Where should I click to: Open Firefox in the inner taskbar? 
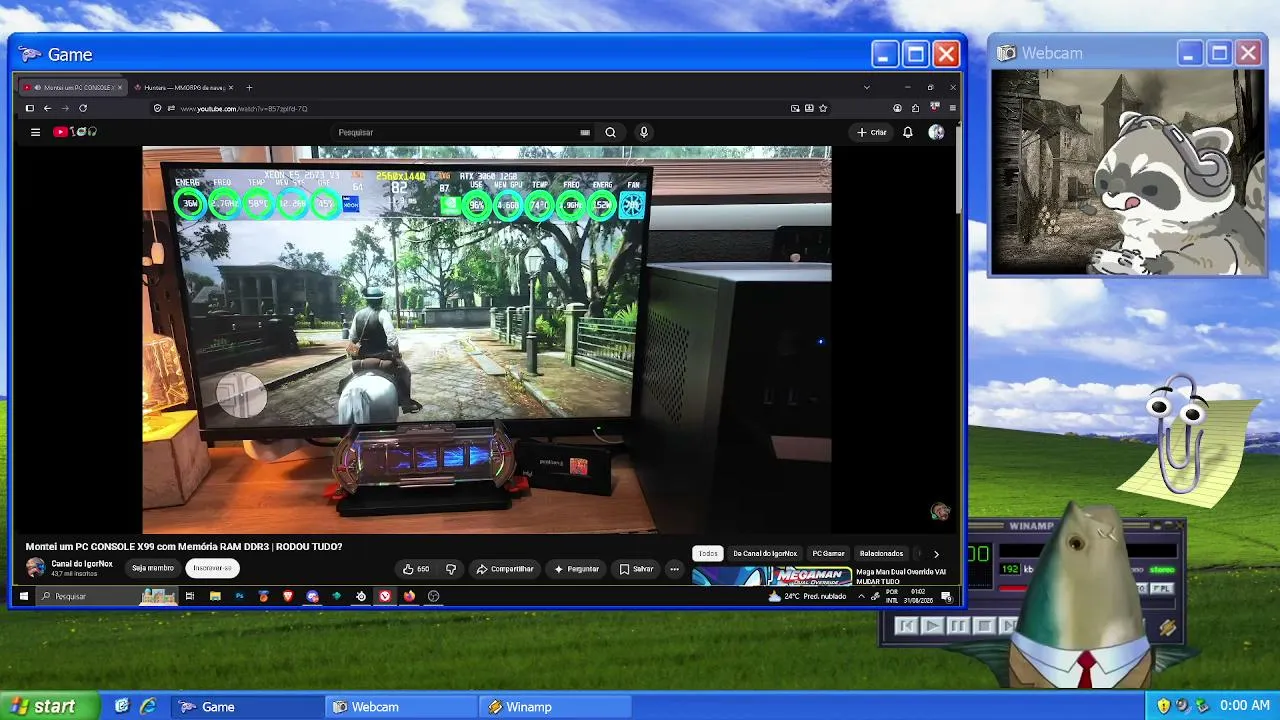tap(409, 596)
